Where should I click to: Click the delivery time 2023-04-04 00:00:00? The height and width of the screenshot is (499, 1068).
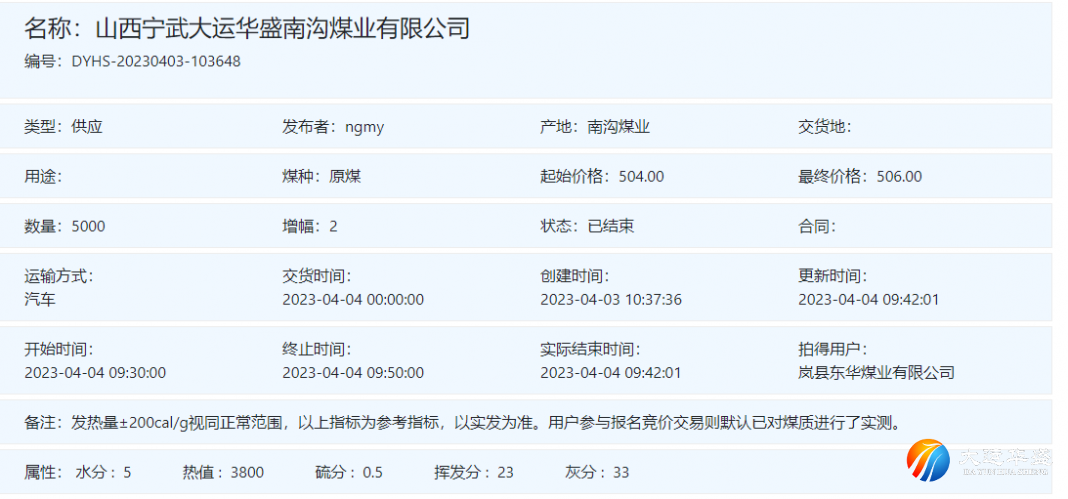[353, 299]
